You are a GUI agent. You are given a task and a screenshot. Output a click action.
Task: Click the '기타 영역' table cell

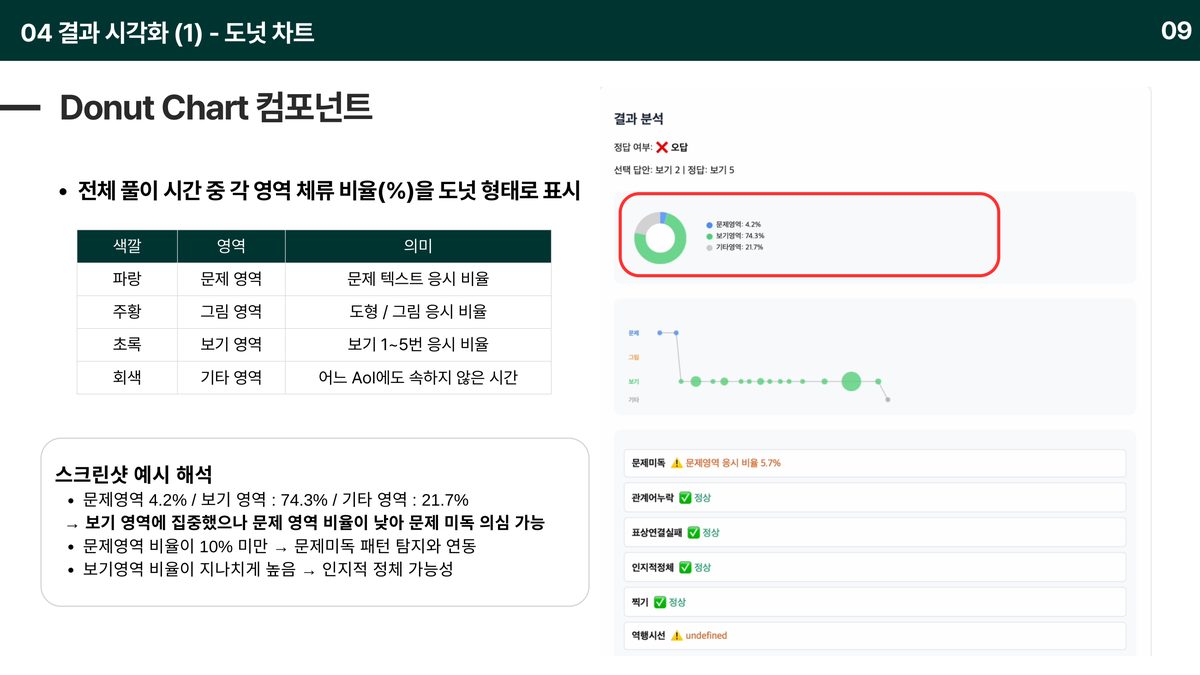pos(231,377)
